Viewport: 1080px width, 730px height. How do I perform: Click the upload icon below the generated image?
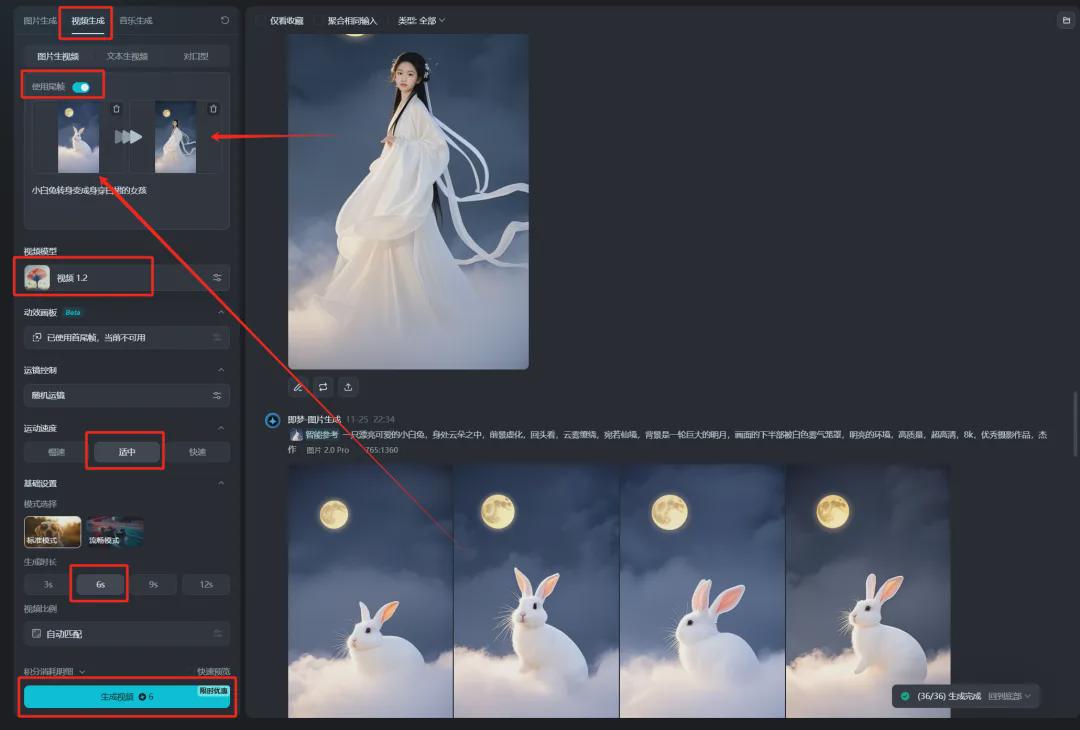click(x=348, y=388)
